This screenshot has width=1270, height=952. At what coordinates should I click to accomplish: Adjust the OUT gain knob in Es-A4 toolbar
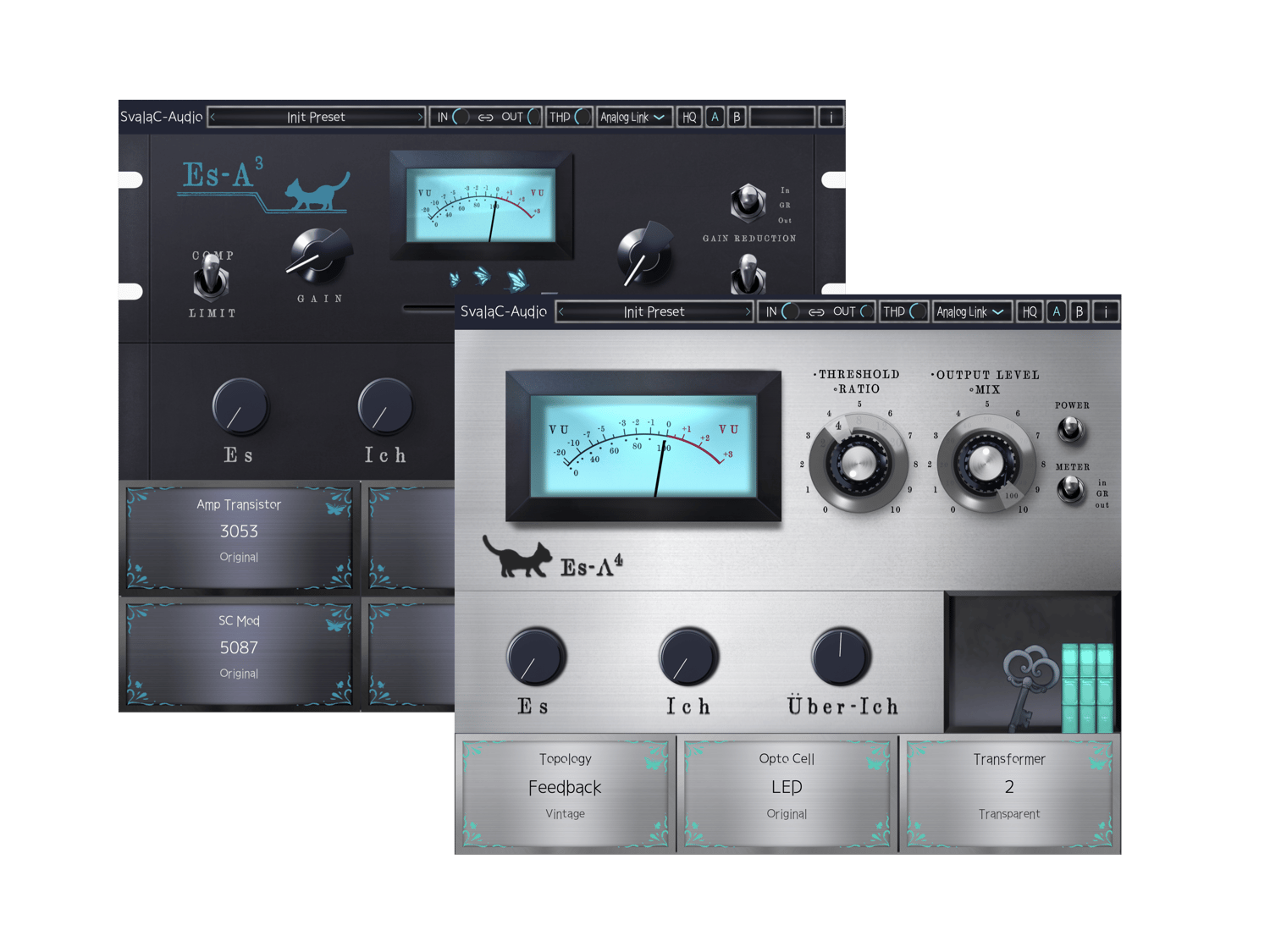pos(865,312)
